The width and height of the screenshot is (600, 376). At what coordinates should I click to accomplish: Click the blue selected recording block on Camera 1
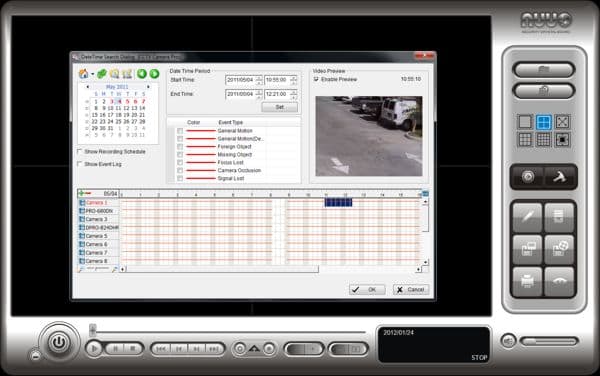pos(338,203)
